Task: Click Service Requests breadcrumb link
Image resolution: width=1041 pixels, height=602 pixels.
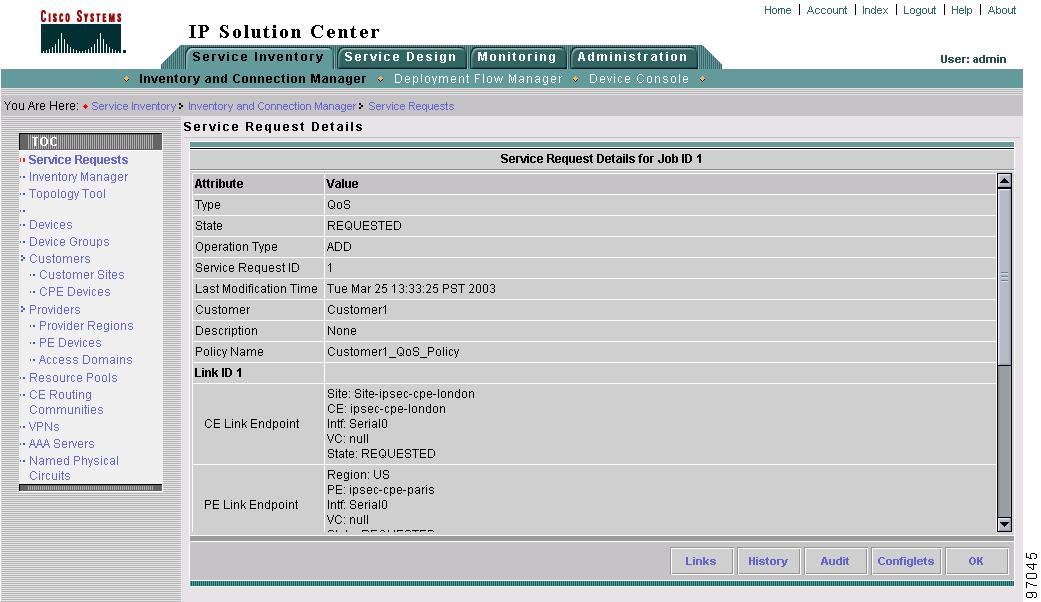Action: tap(411, 106)
